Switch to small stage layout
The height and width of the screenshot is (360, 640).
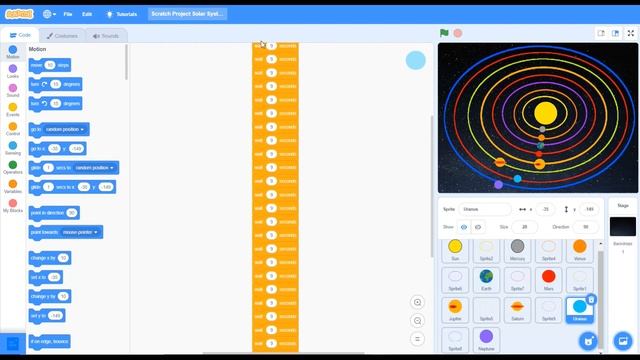point(601,33)
